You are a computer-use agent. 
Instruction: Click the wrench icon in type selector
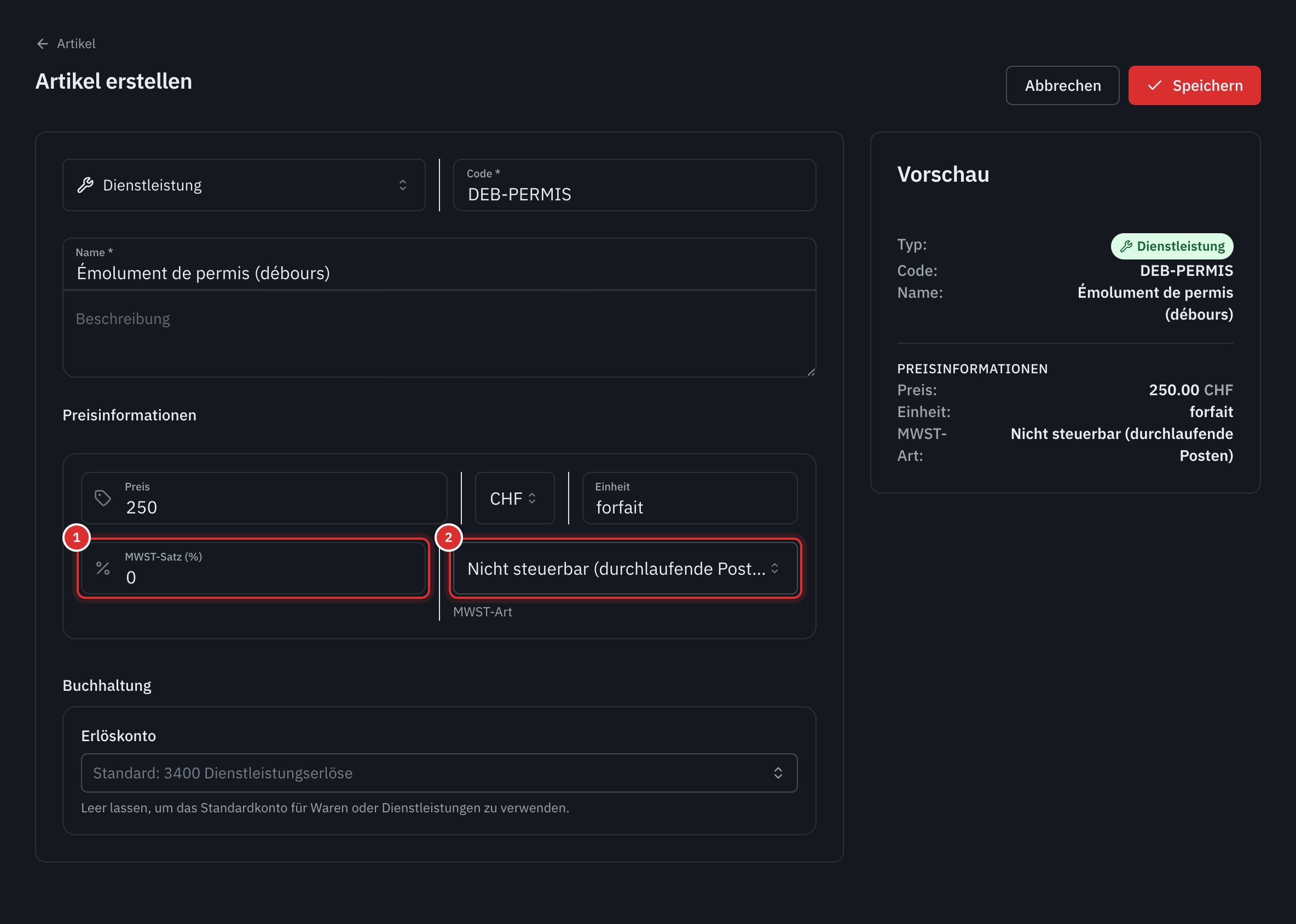pos(85,185)
